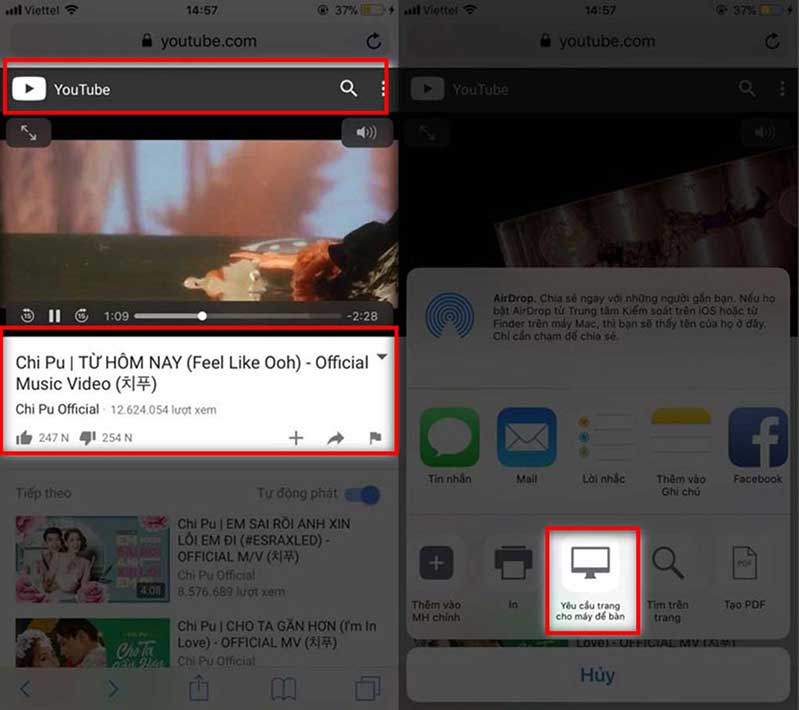This screenshot has height=710, width=799.
Task: Go forward with Safari forward arrow
Action: coord(113,689)
